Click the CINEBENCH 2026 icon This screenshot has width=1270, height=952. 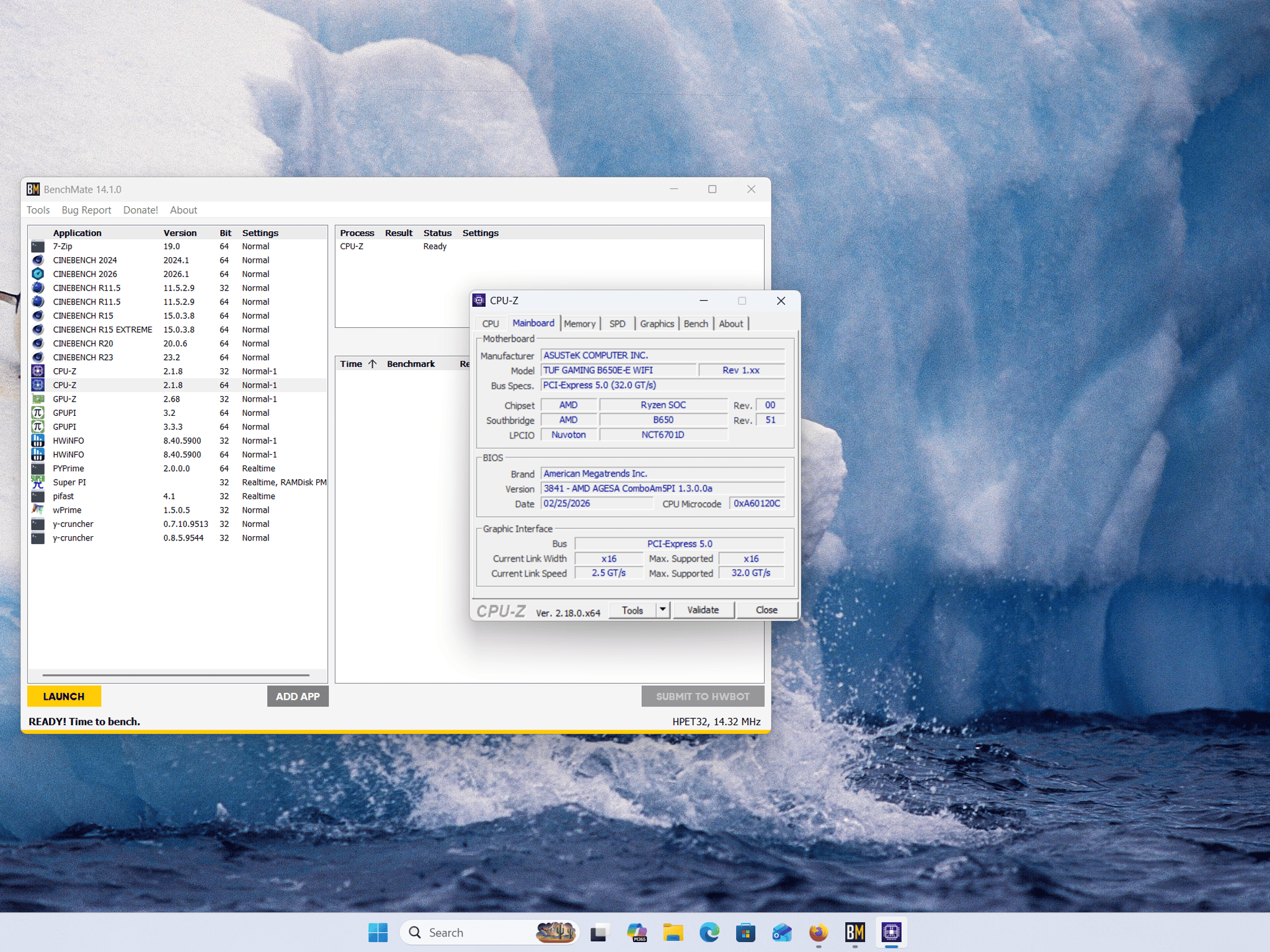[38, 274]
